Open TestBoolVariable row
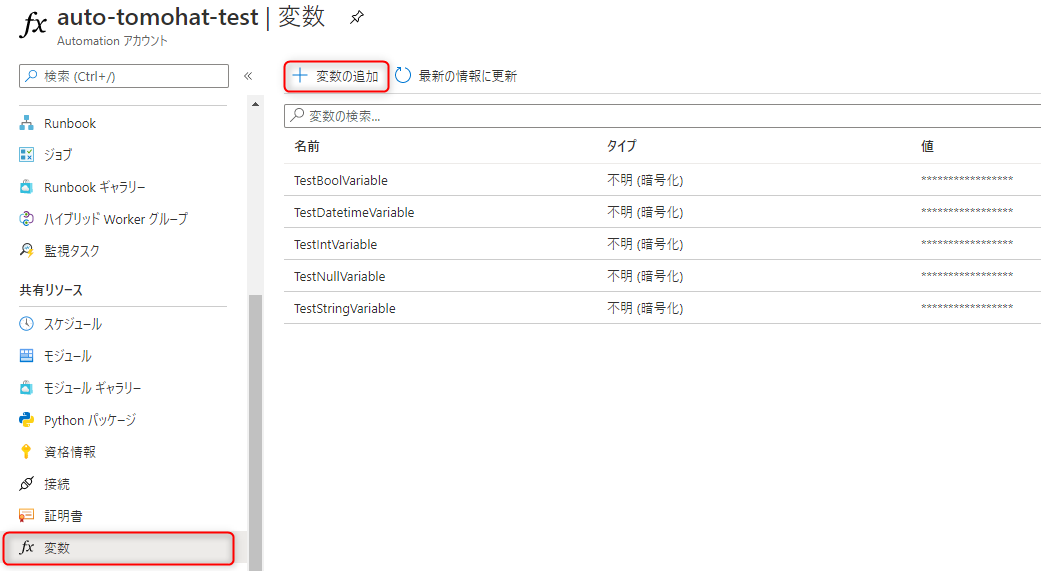This screenshot has width=1041, height=571. tap(663, 180)
